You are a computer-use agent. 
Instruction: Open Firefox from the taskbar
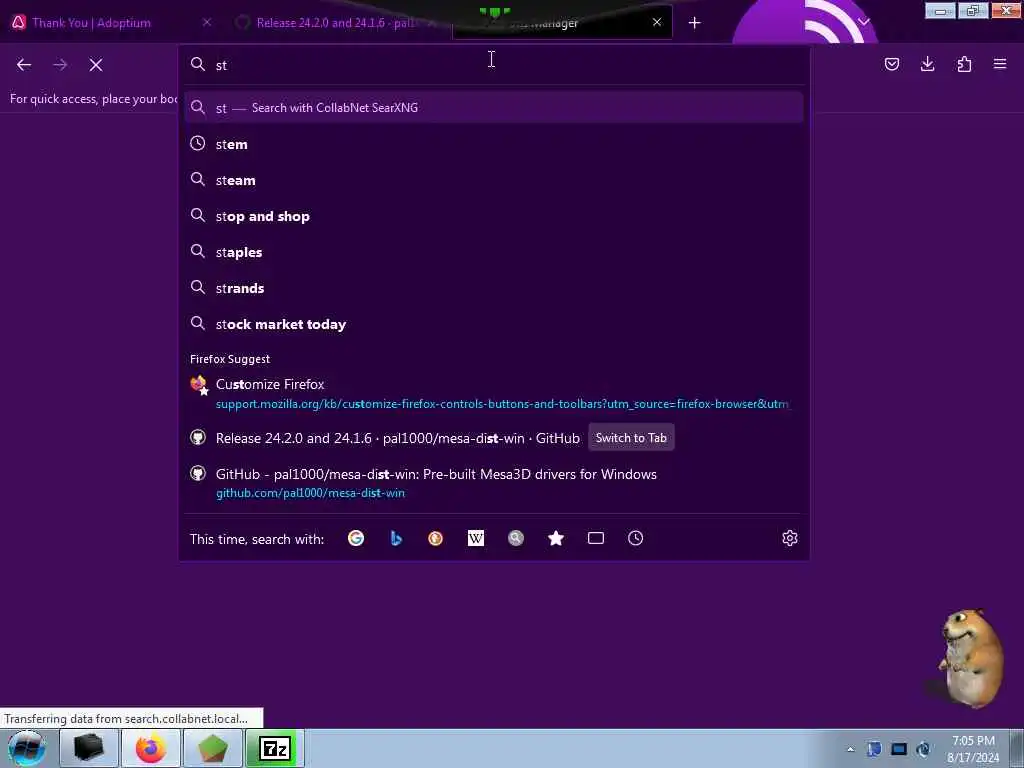[x=151, y=748]
